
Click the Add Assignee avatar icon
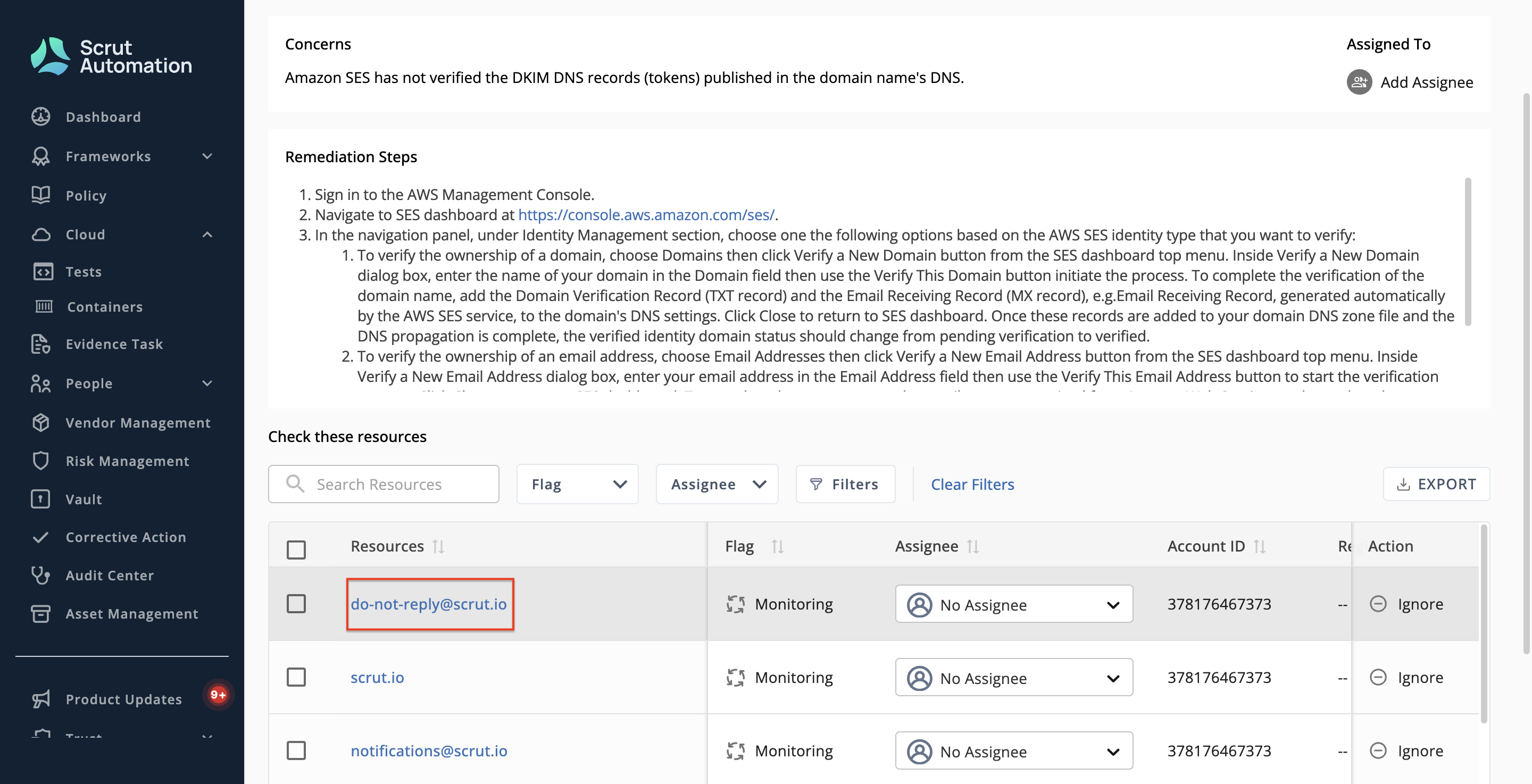pyautogui.click(x=1360, y=82)
